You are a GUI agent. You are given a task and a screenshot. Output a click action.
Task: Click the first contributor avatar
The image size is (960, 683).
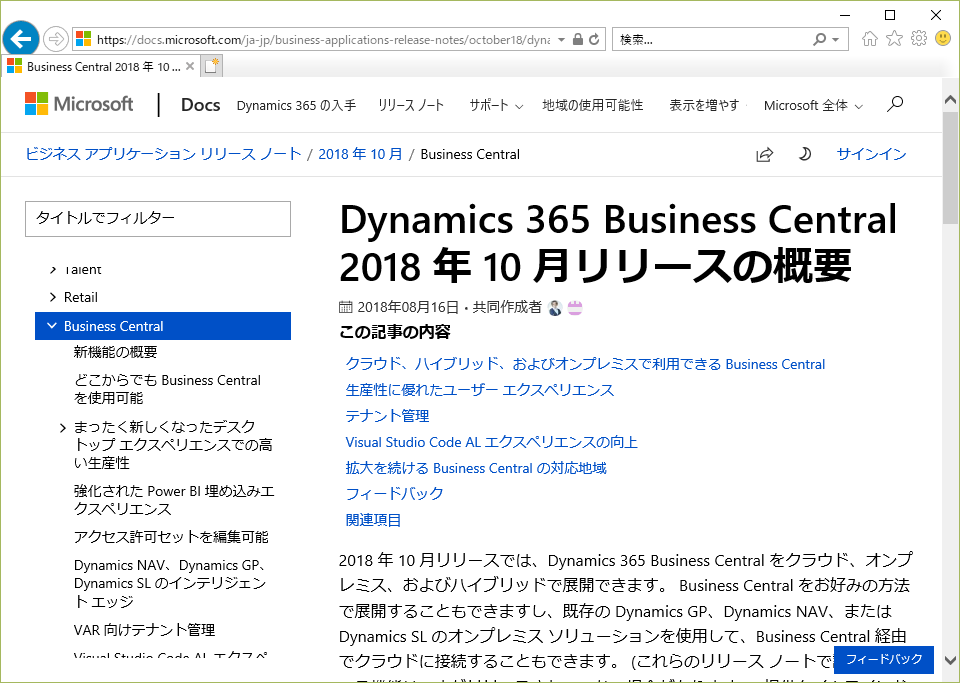click(555, 308)
